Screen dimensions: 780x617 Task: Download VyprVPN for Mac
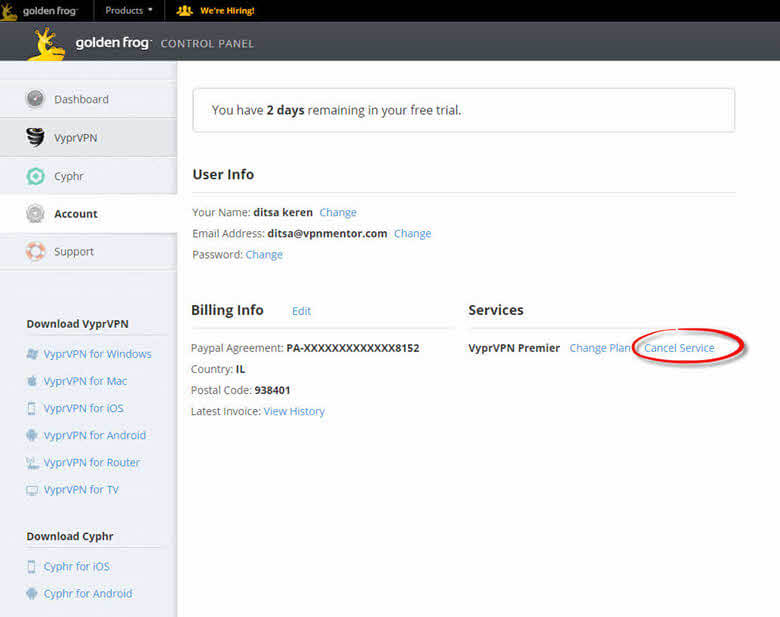pyautogui.click(x=85, y=381)
